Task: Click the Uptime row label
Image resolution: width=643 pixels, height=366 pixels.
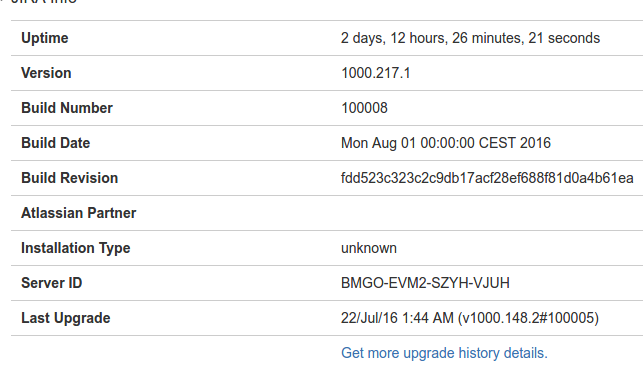Action: [x=45, y=38]
